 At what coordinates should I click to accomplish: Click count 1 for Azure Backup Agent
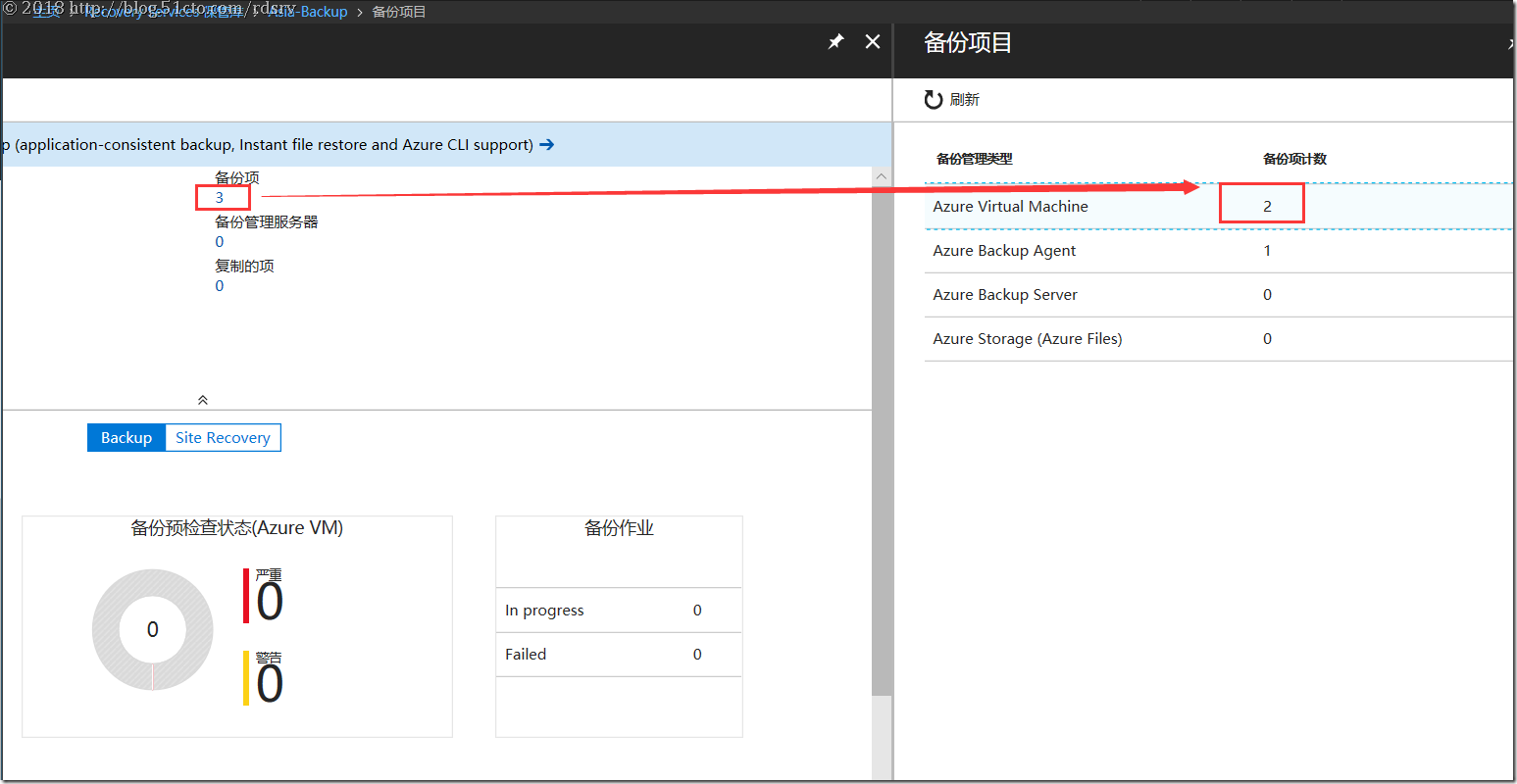tap(1267, 251)
